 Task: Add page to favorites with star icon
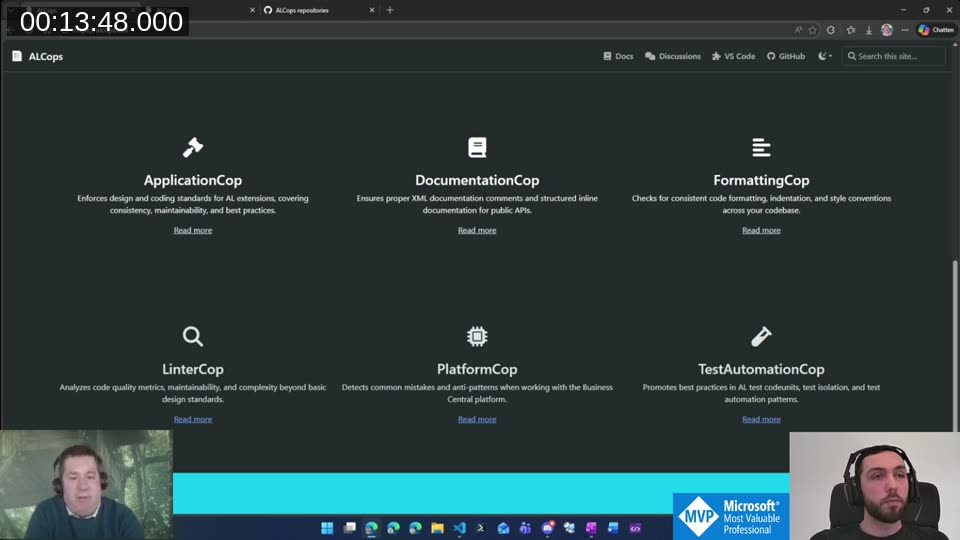pyautogui.click(x=813, y=30)
